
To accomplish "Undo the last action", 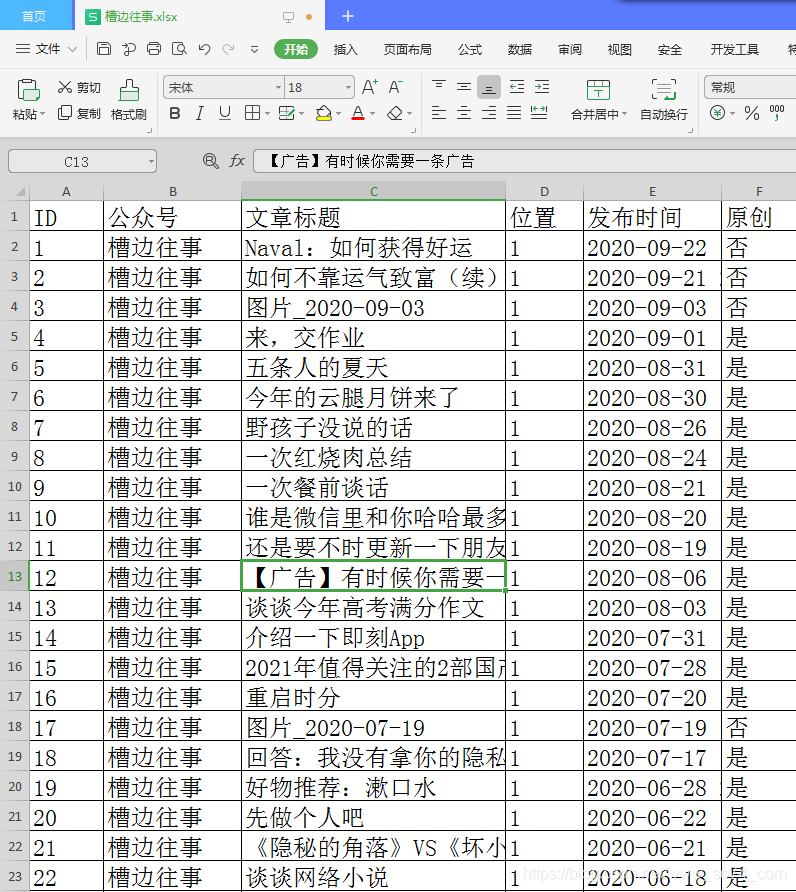I will 204,49.
